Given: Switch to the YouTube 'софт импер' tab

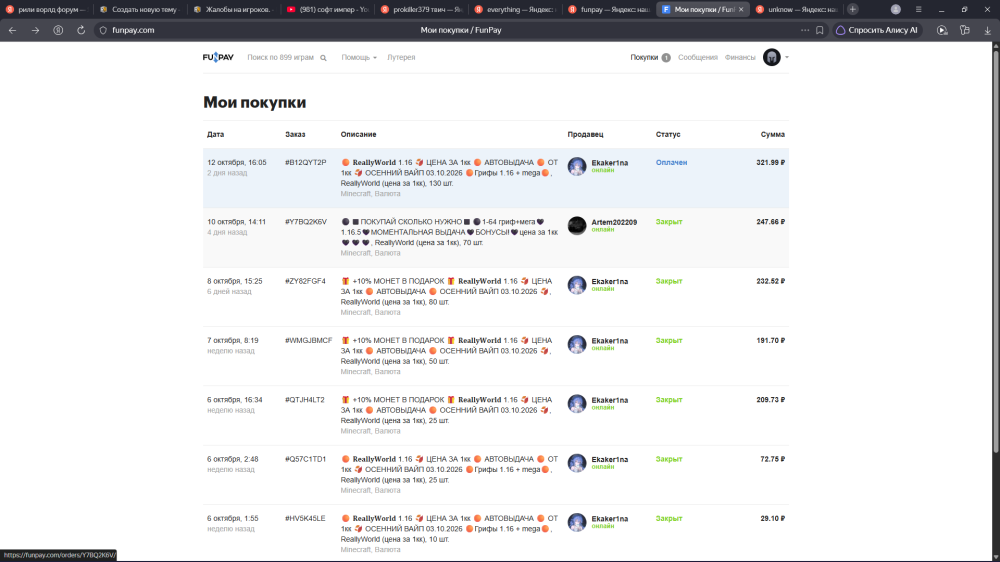Looking at the screenshot, I should 327,10.
